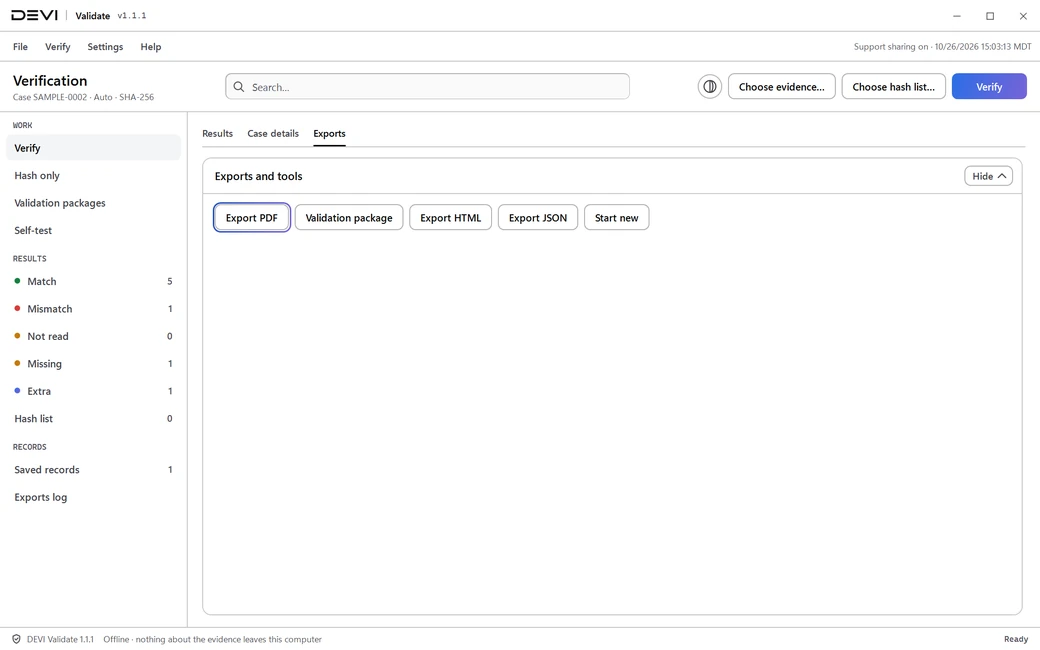Filter results by Mismatch
The height and width of the screenshot is (650, 1040).
[x=94, y=309]
